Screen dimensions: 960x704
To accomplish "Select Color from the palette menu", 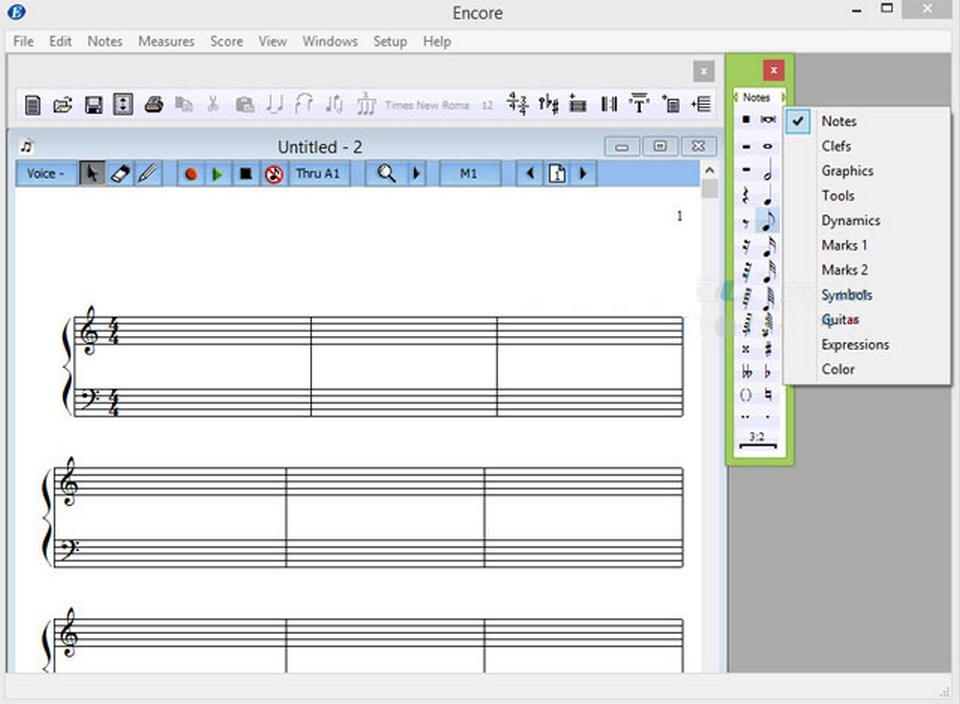I will pyautogui.click(x=838, y=369).
